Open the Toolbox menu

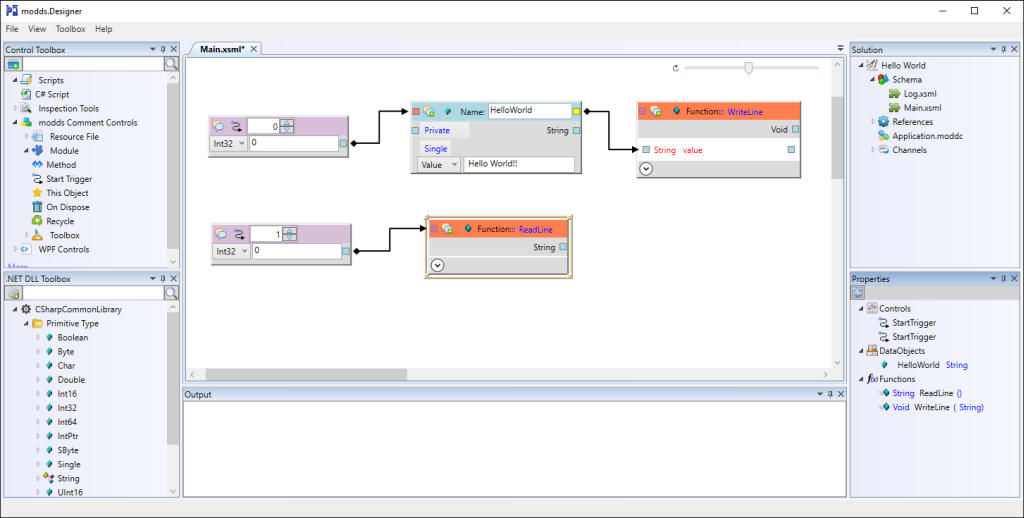pos(71,29)
